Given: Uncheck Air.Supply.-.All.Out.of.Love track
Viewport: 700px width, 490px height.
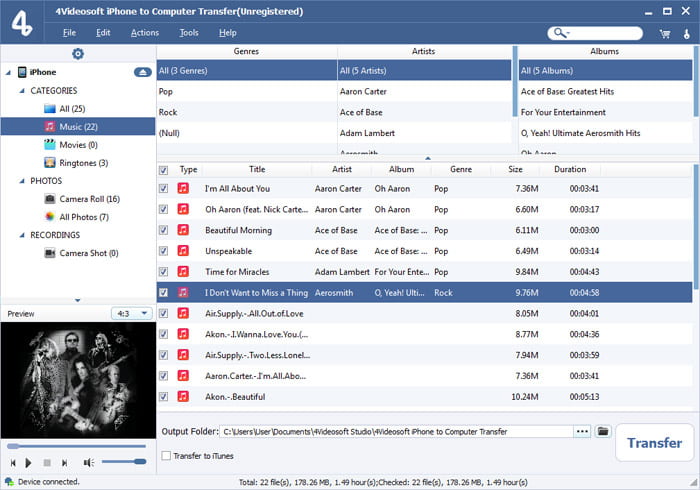Looking at the screenshot, I should click(164, 313).
